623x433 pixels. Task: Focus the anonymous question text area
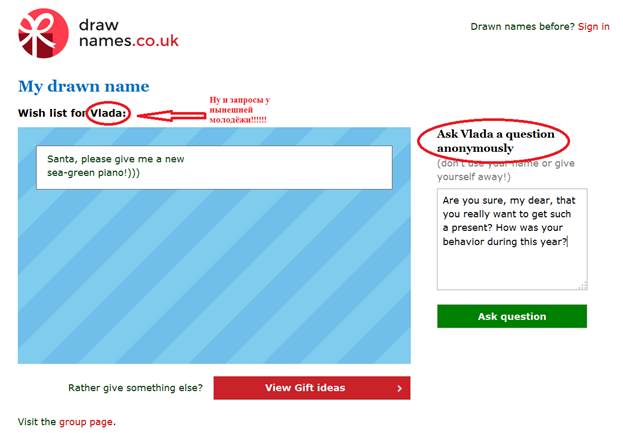pyautogui.click(x=512, y=239)
